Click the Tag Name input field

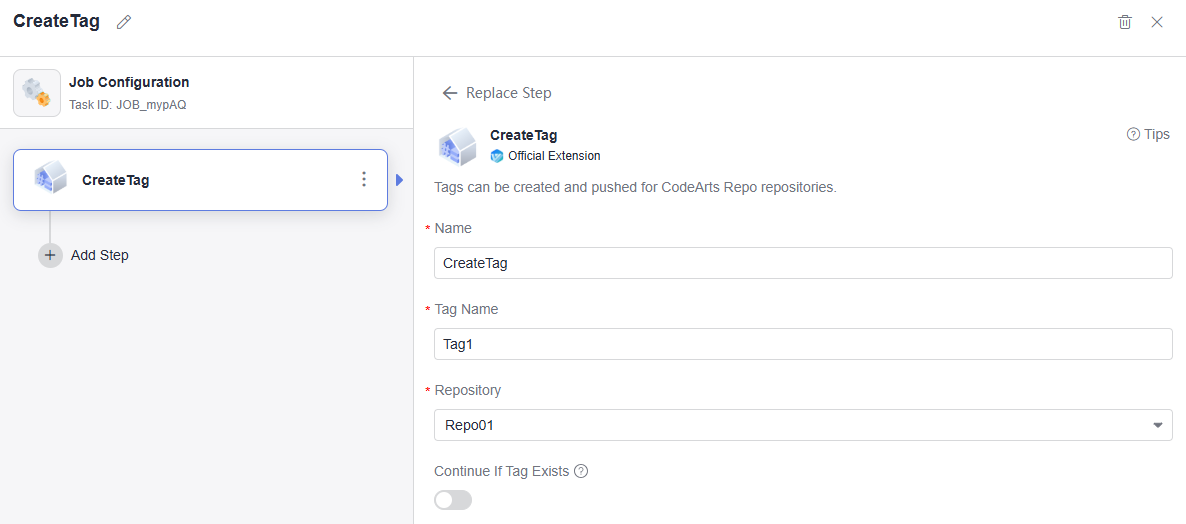click(803, 344)
